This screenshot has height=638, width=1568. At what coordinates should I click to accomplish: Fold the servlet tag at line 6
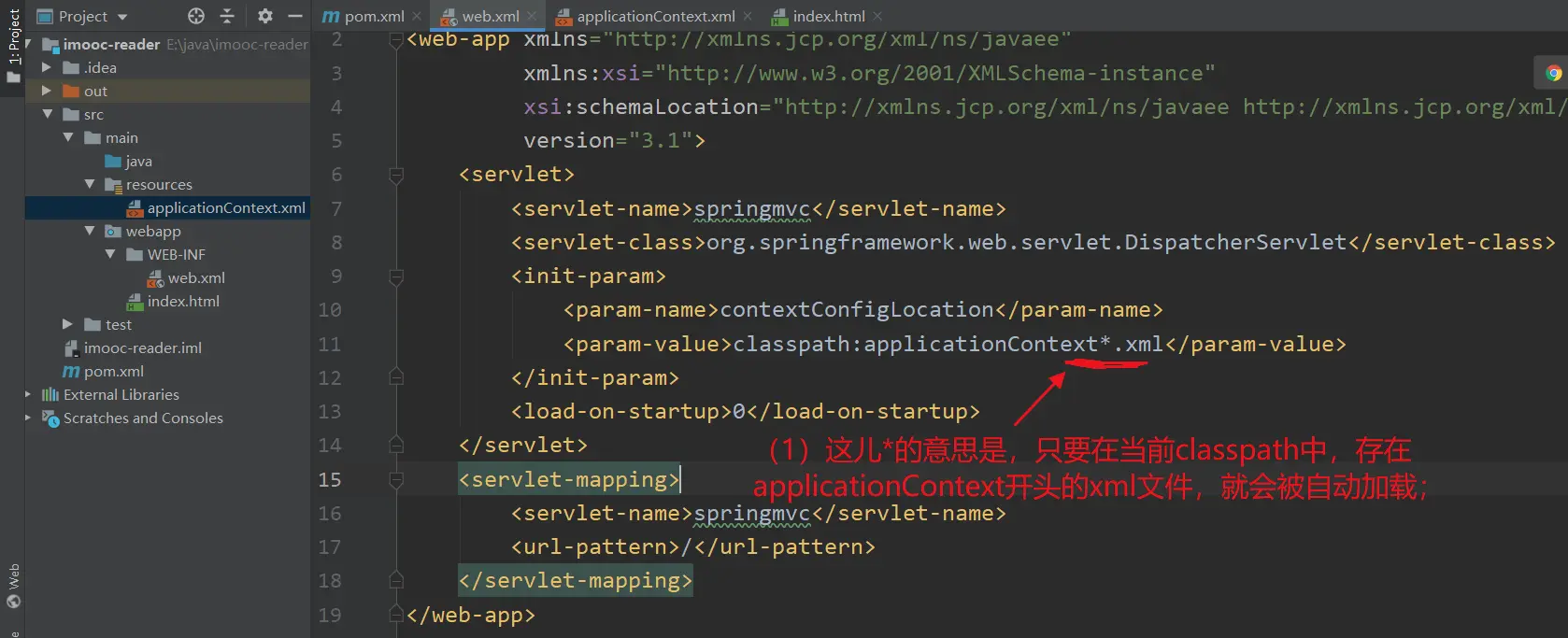pos(396,175)
